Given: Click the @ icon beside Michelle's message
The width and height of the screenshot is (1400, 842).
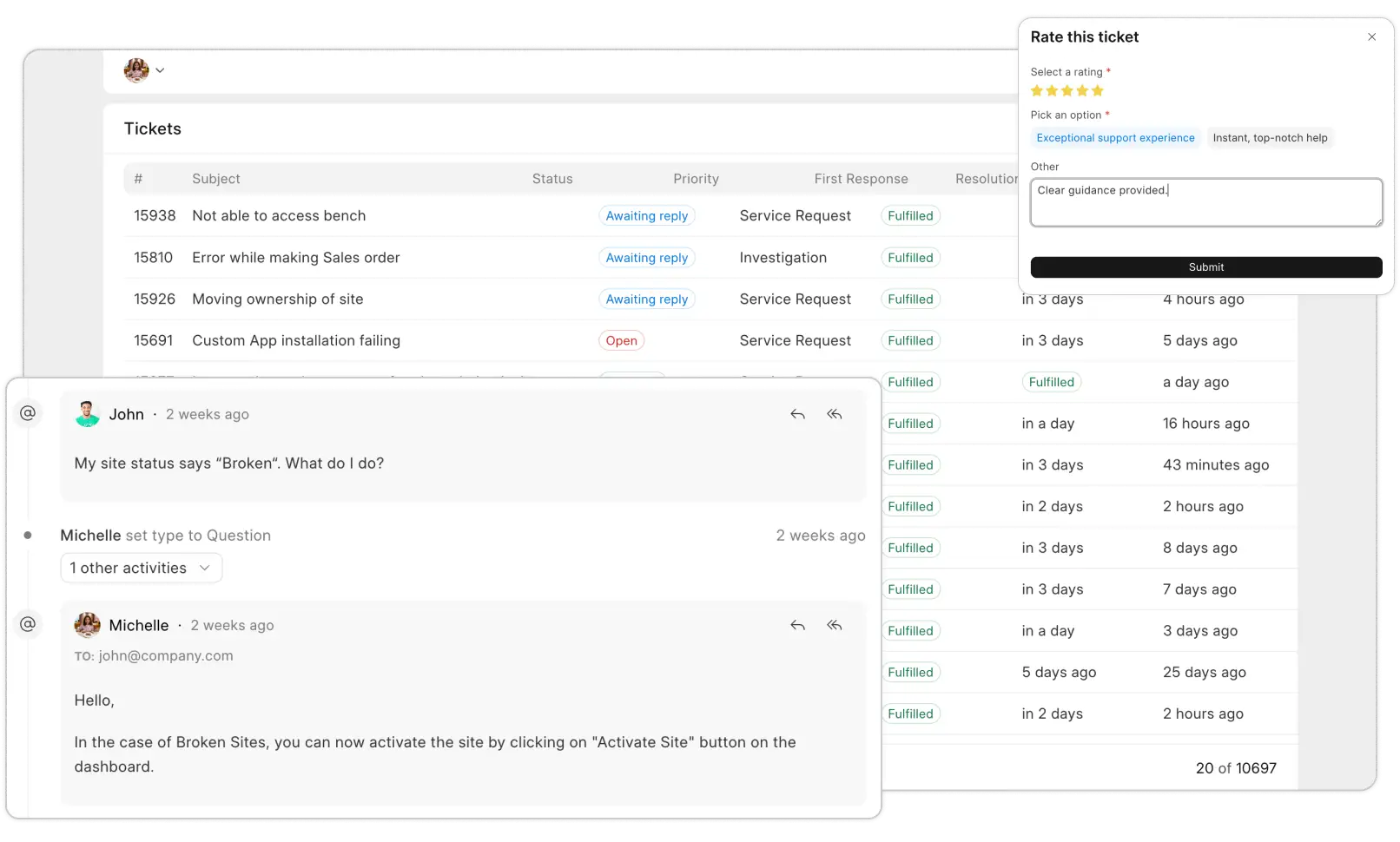Looking at the screenshot, I should [28, 624].
